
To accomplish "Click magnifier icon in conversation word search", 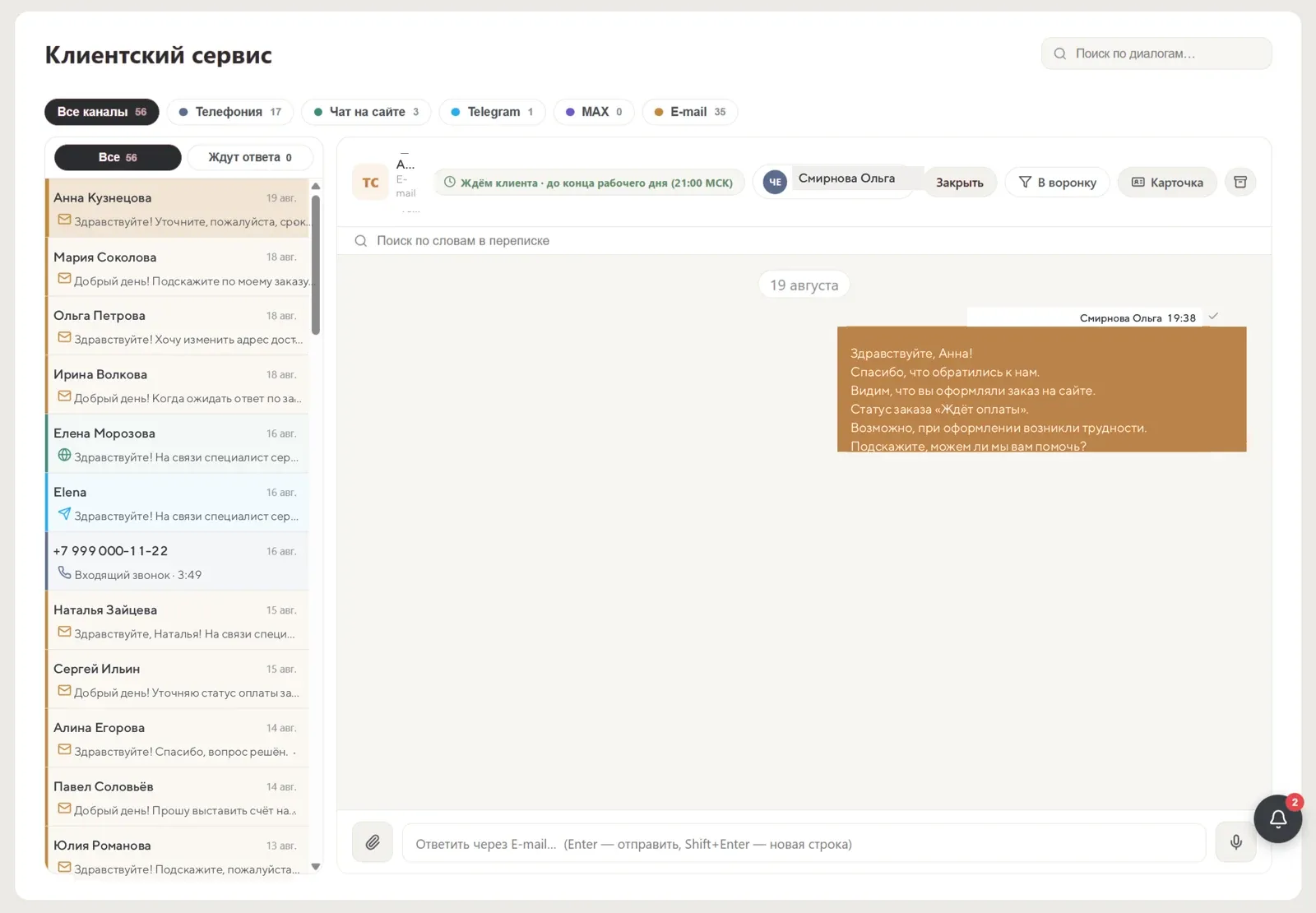I will tap(360, 241).
